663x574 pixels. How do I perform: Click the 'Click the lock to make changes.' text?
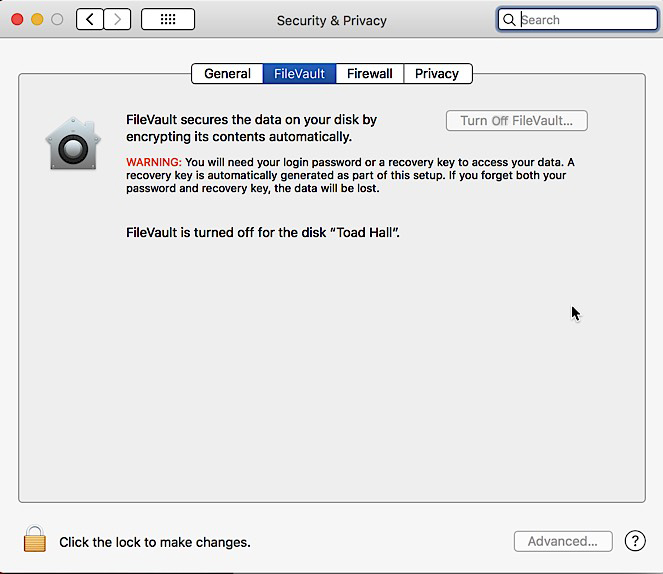coord(155,542)
